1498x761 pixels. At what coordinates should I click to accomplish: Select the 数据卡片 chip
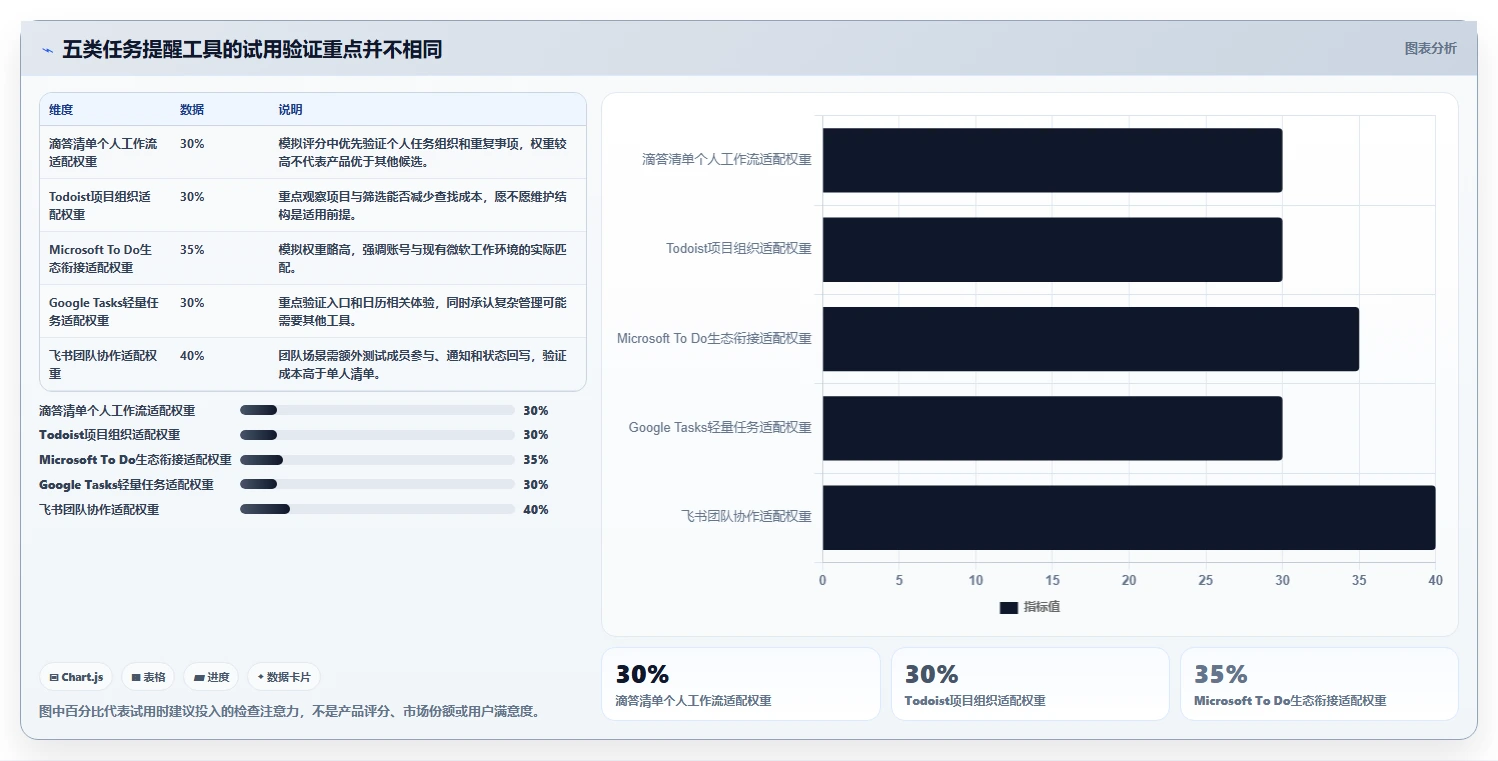(x=284, y=677)
